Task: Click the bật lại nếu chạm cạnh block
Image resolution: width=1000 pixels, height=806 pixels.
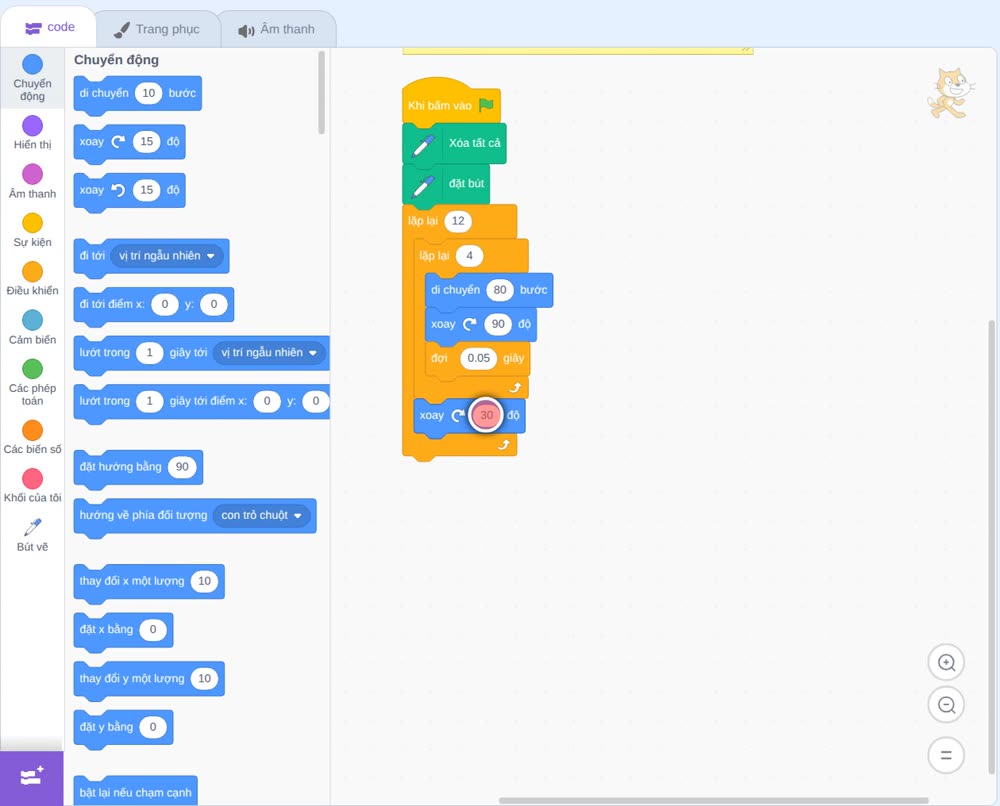Action: click(135, 792)
